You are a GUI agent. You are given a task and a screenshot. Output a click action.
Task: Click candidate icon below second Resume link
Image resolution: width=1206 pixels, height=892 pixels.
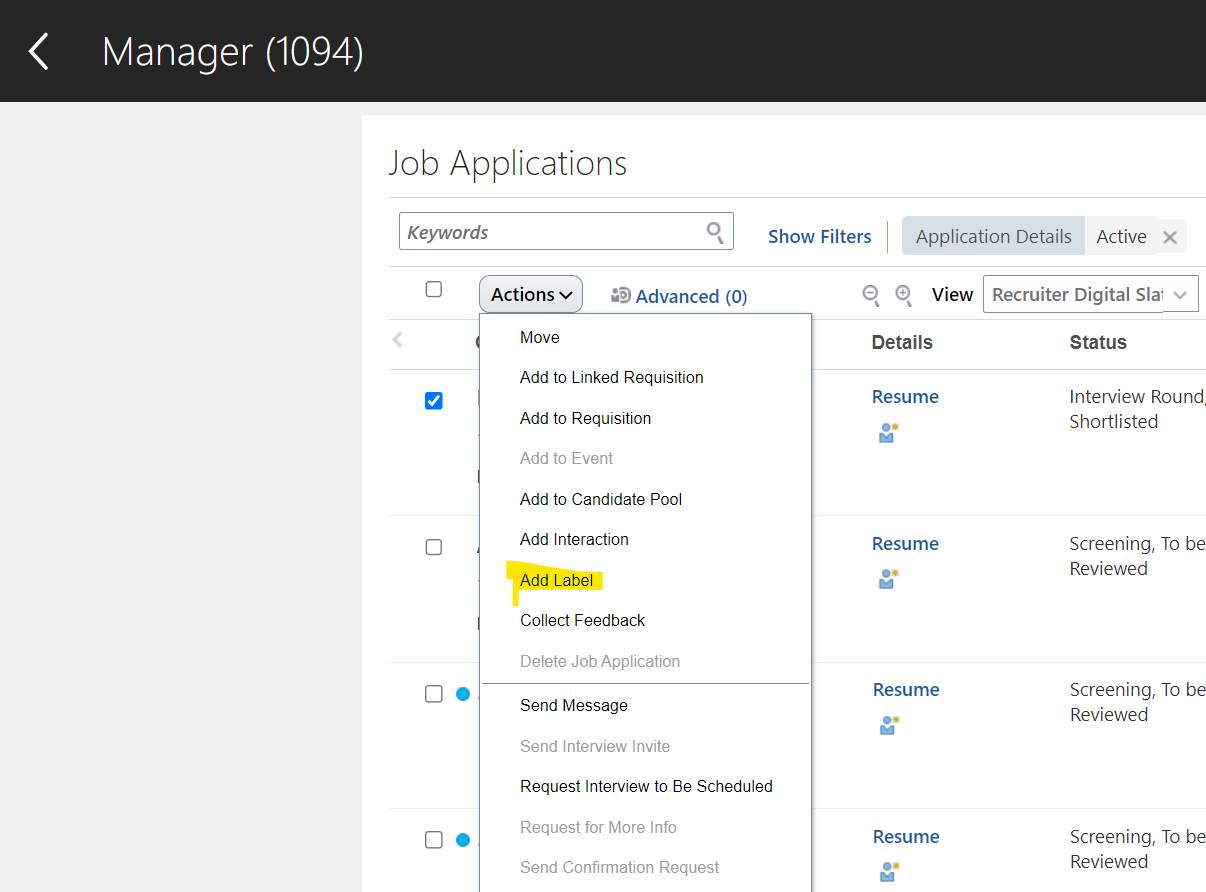[888, 578]
